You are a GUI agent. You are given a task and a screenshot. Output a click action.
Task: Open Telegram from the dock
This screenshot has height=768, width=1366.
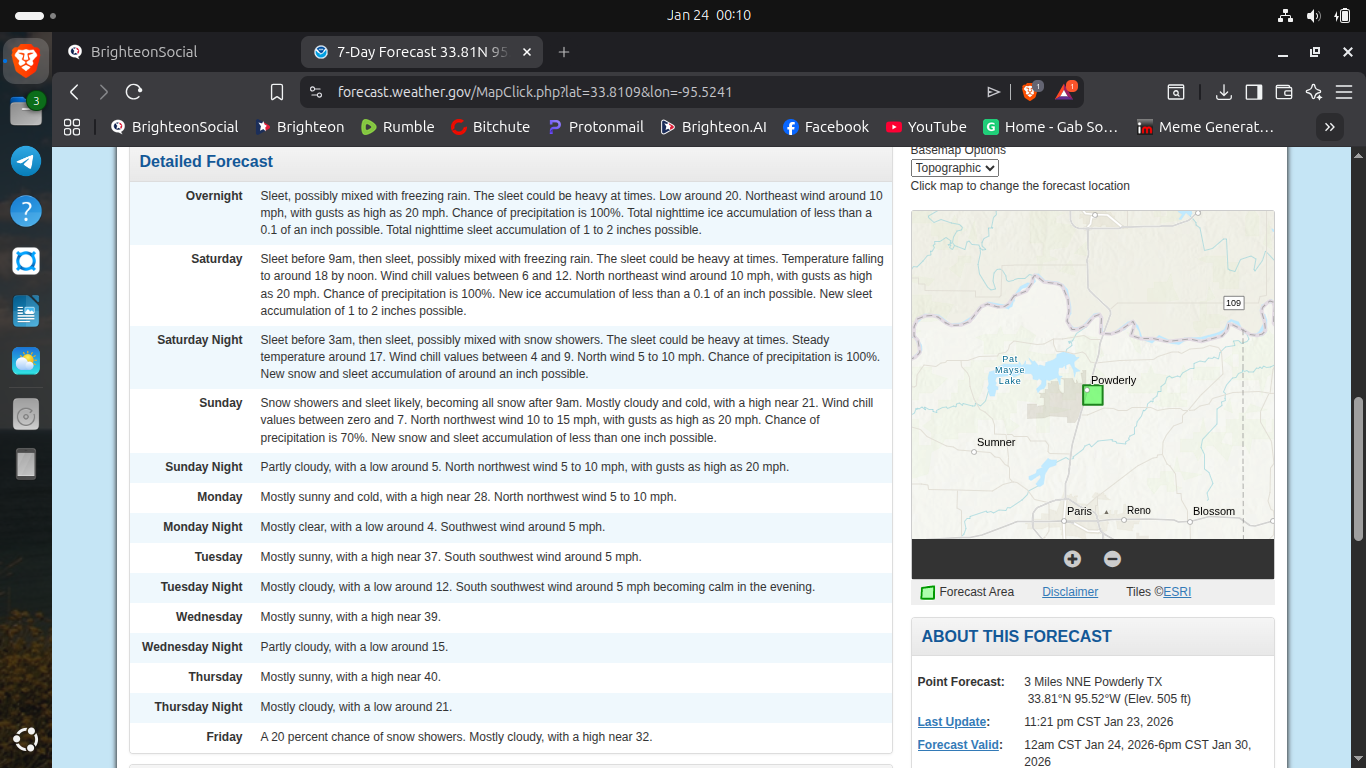tap(26, 160)
